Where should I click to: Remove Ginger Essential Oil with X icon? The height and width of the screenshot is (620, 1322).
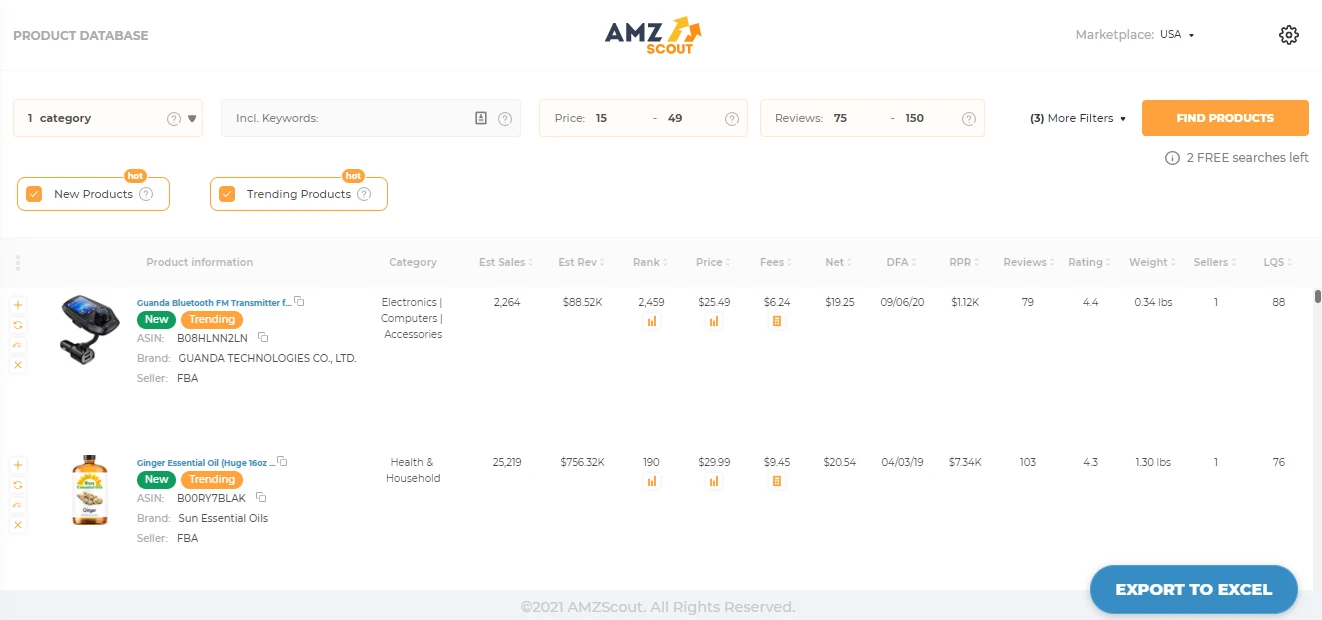[x=18, y=525]
